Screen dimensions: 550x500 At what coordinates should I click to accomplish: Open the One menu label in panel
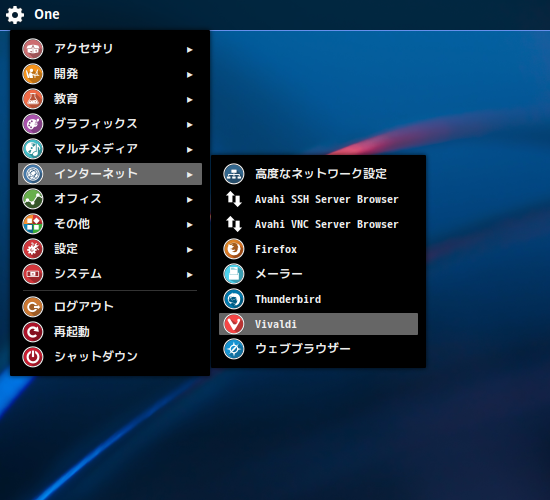click(47, 14)
